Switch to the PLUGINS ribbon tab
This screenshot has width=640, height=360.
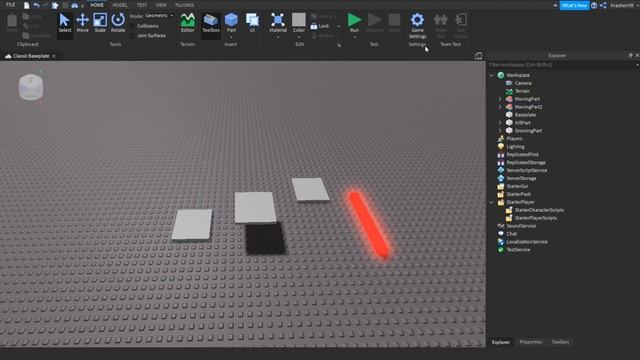click(x=184, y=5)
